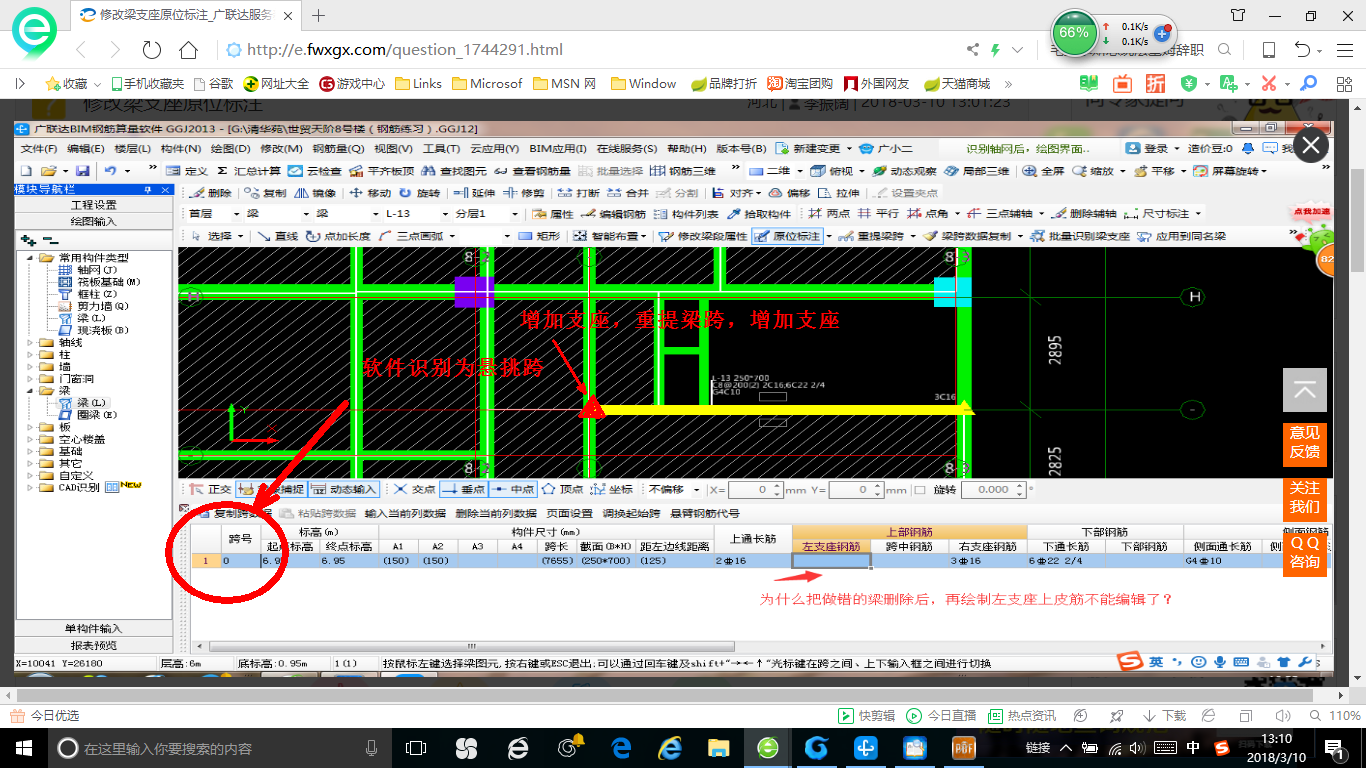Image resolution: width=1366 pixels, height=768 pixels.
Task: Open the 重提梁跨 dropdown arrow
Action: point(912,236)
